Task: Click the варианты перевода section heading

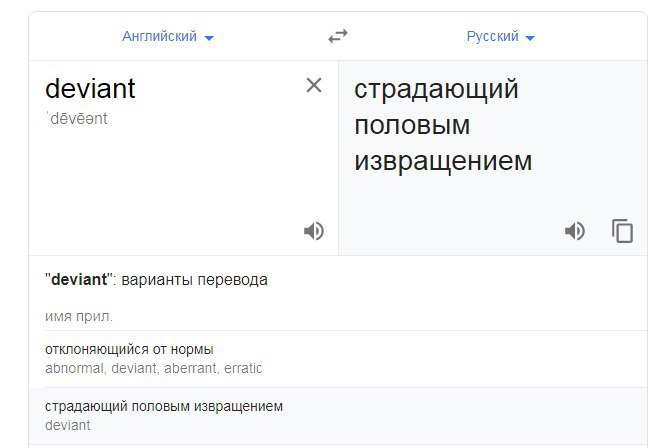Action: [195, 280]
